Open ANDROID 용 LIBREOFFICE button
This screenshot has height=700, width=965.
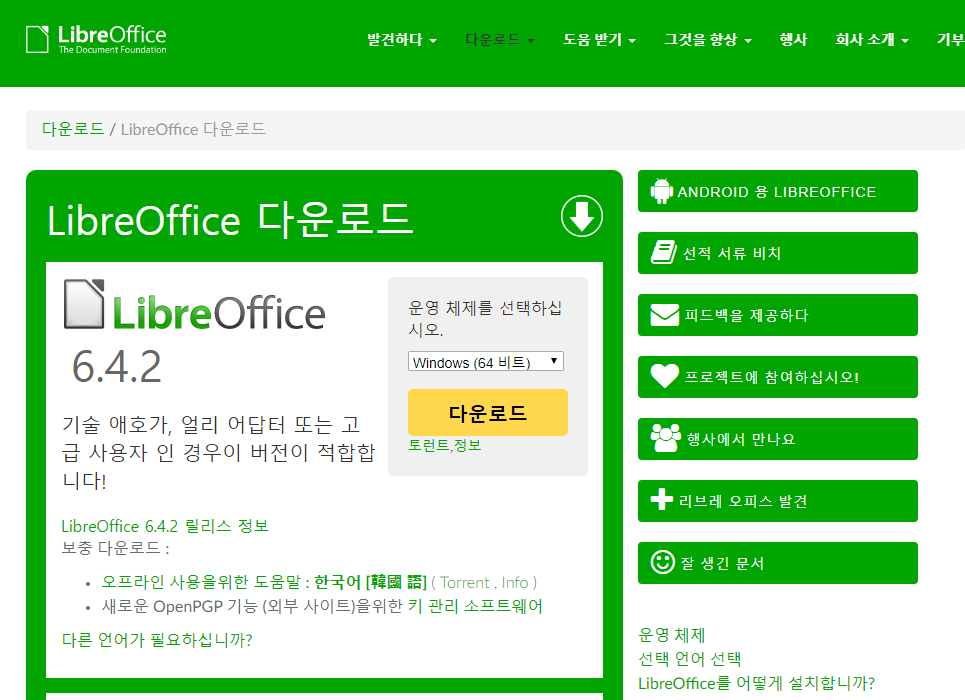(777, 191)
